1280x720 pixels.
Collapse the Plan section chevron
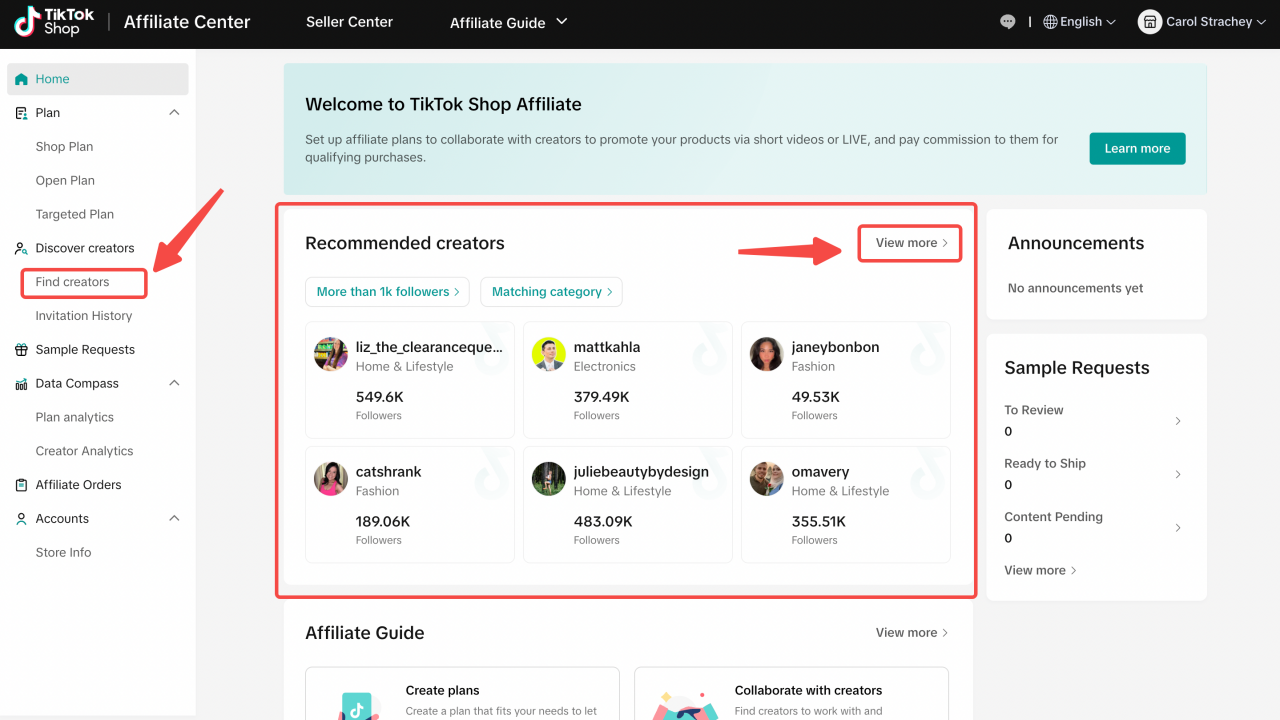point(174,113)
